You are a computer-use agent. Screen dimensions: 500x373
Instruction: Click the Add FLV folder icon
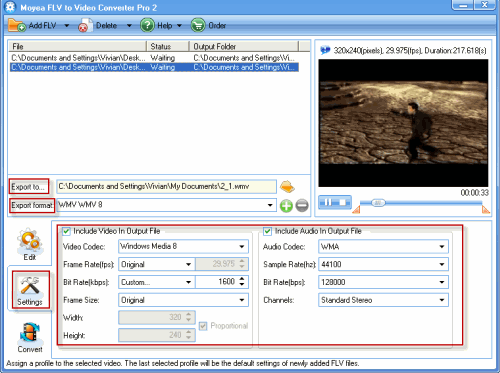[17, 26]
